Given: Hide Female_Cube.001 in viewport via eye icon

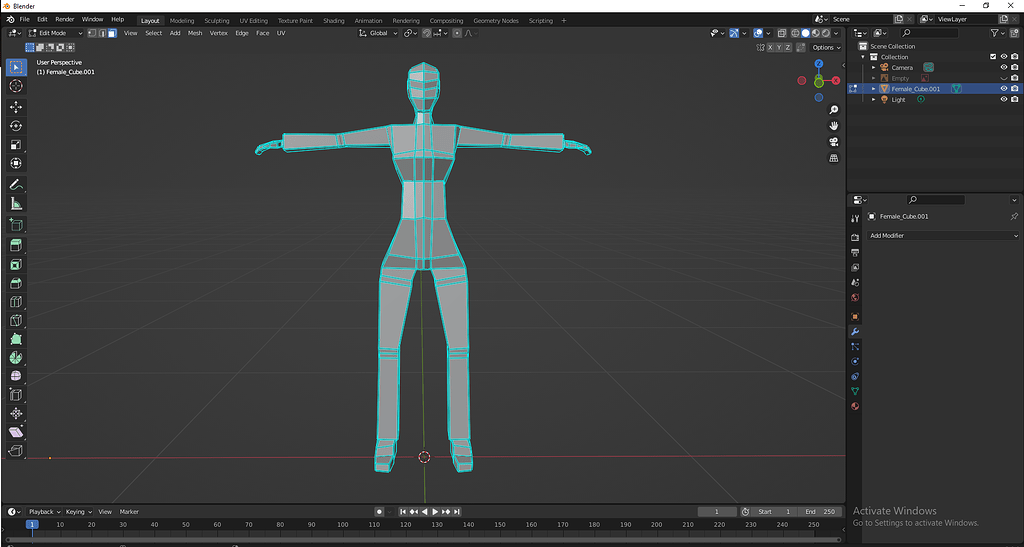Looking at the screenshot, I should click(x=1004, y=89).
